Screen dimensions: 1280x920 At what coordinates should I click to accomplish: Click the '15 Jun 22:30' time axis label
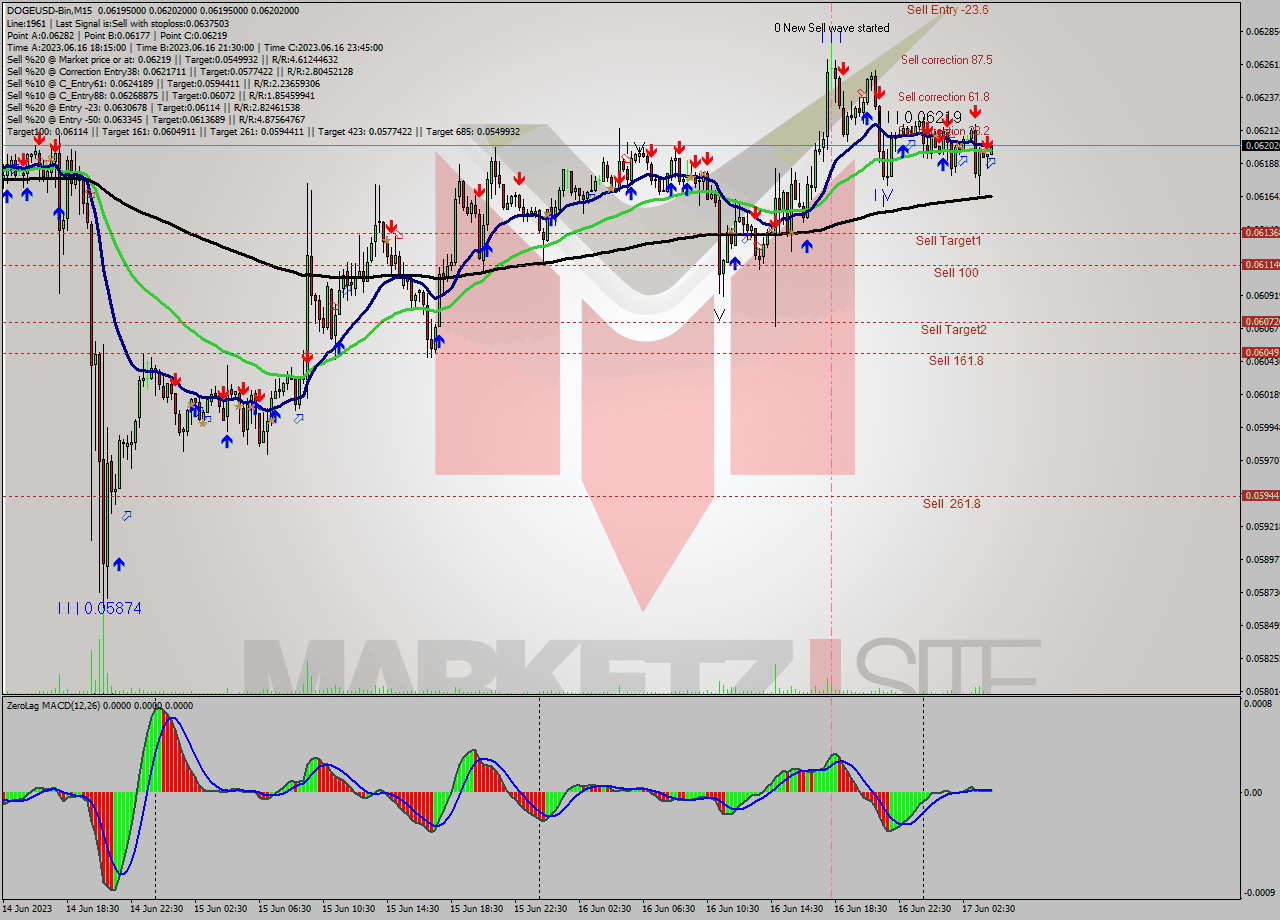click(x=540, y=909)
